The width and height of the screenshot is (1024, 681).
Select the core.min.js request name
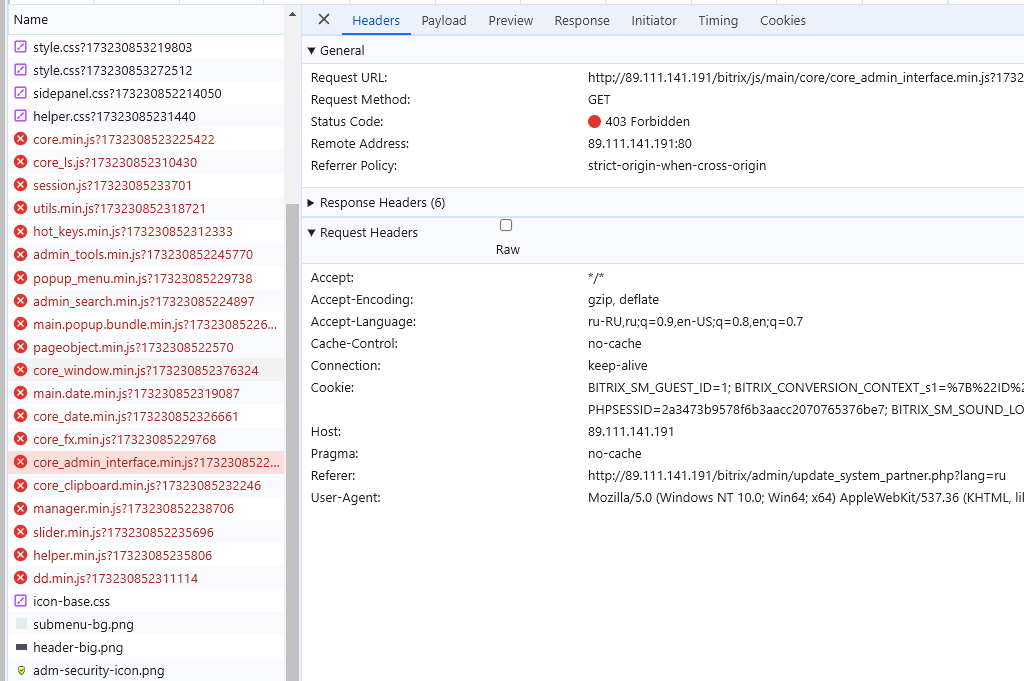point(123,139)
